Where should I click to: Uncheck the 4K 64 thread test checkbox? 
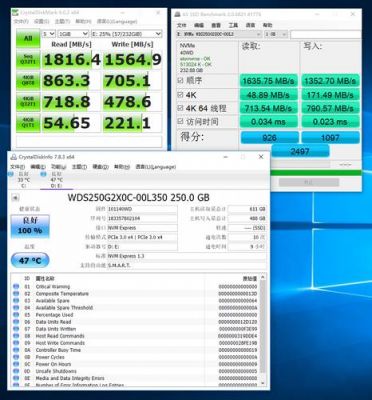click(x=181, y=108)
